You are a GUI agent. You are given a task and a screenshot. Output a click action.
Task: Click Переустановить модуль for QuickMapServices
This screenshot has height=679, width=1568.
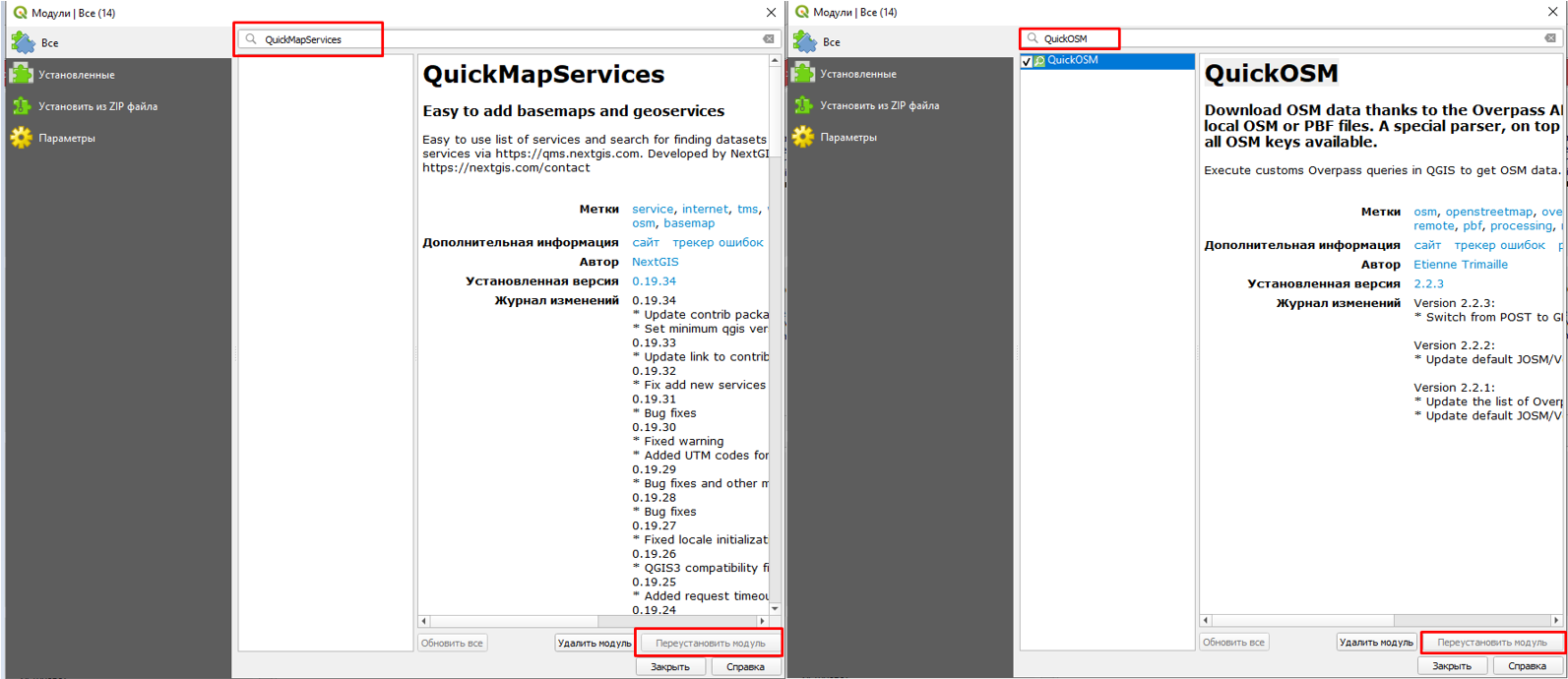coord(710,644)
